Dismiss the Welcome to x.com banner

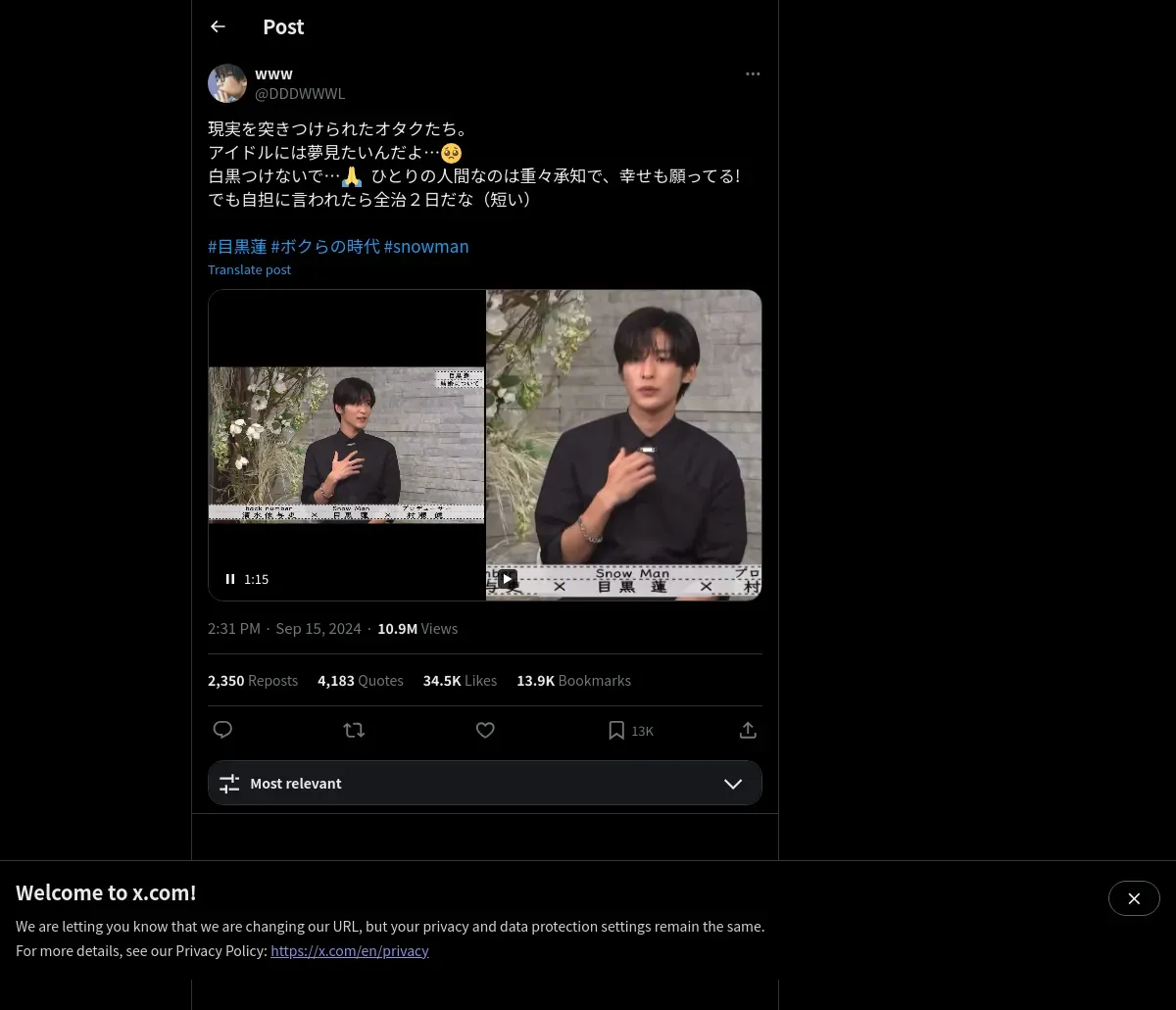point(1133,898)
